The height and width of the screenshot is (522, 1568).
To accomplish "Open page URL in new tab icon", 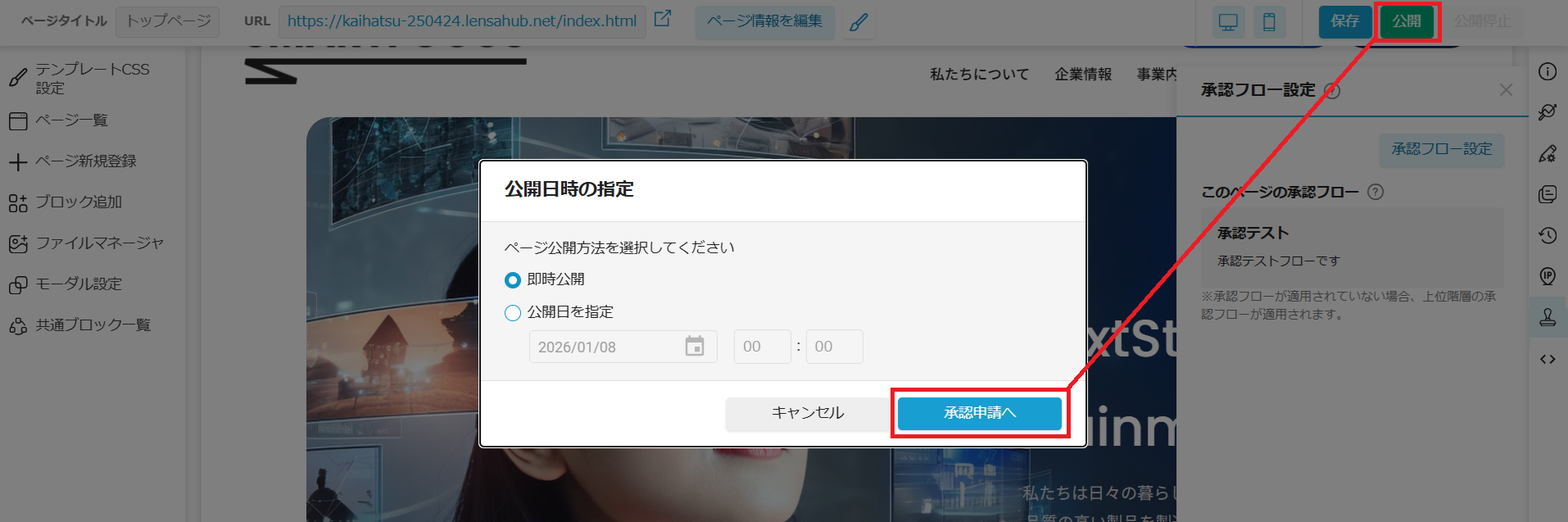I will pos(663,19).
